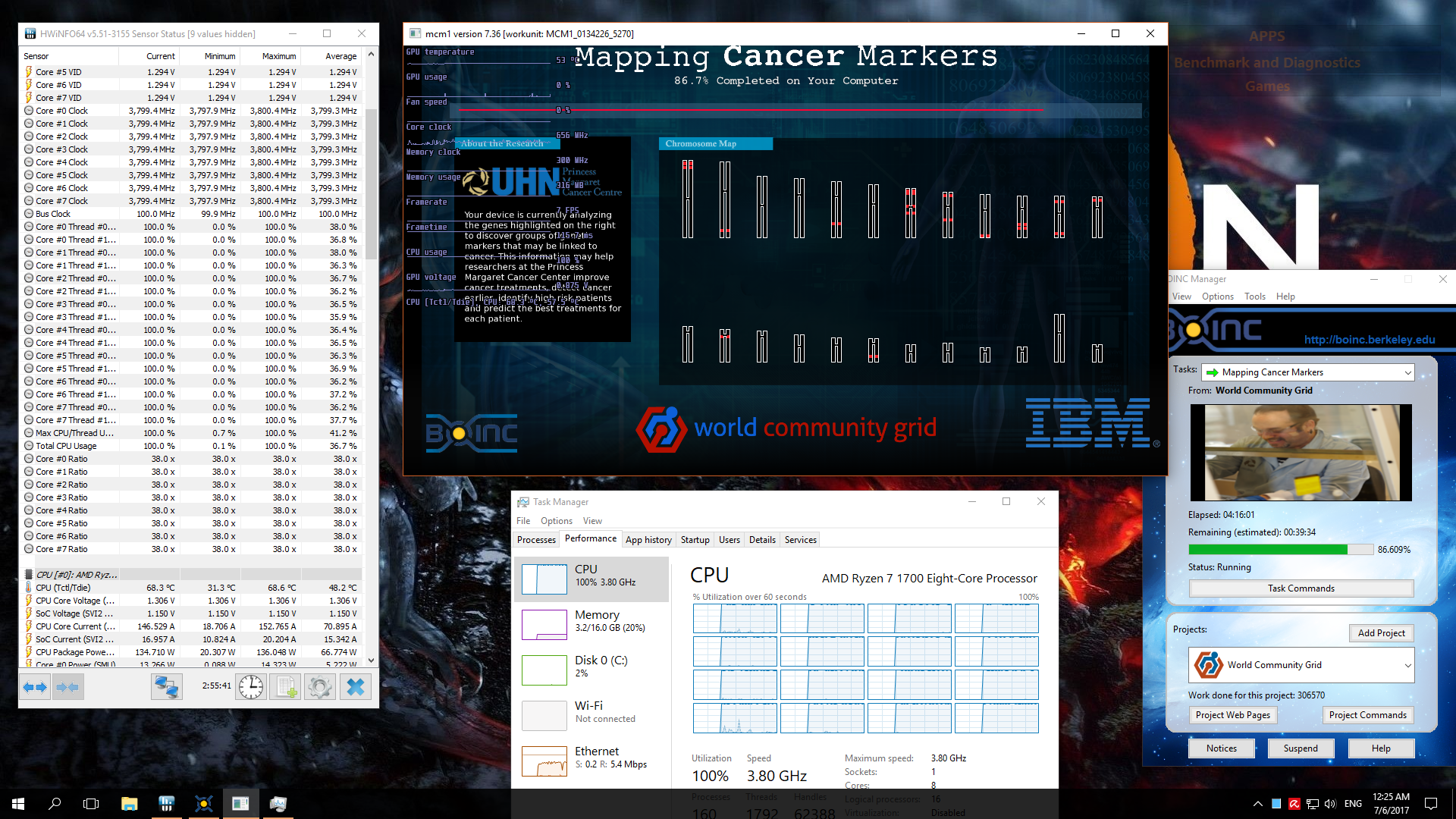Switch to Processes tab in Task Manager

[x=536, y=540]
